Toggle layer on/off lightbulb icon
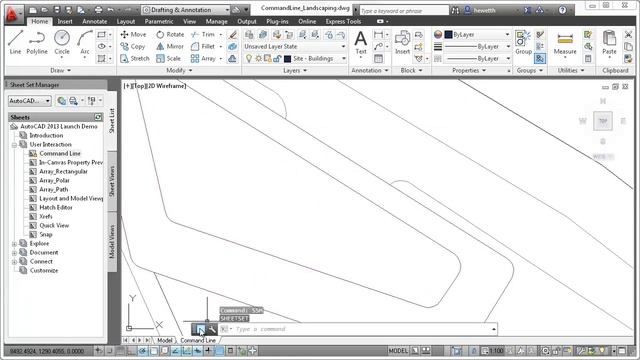 [x=249, y=59]
